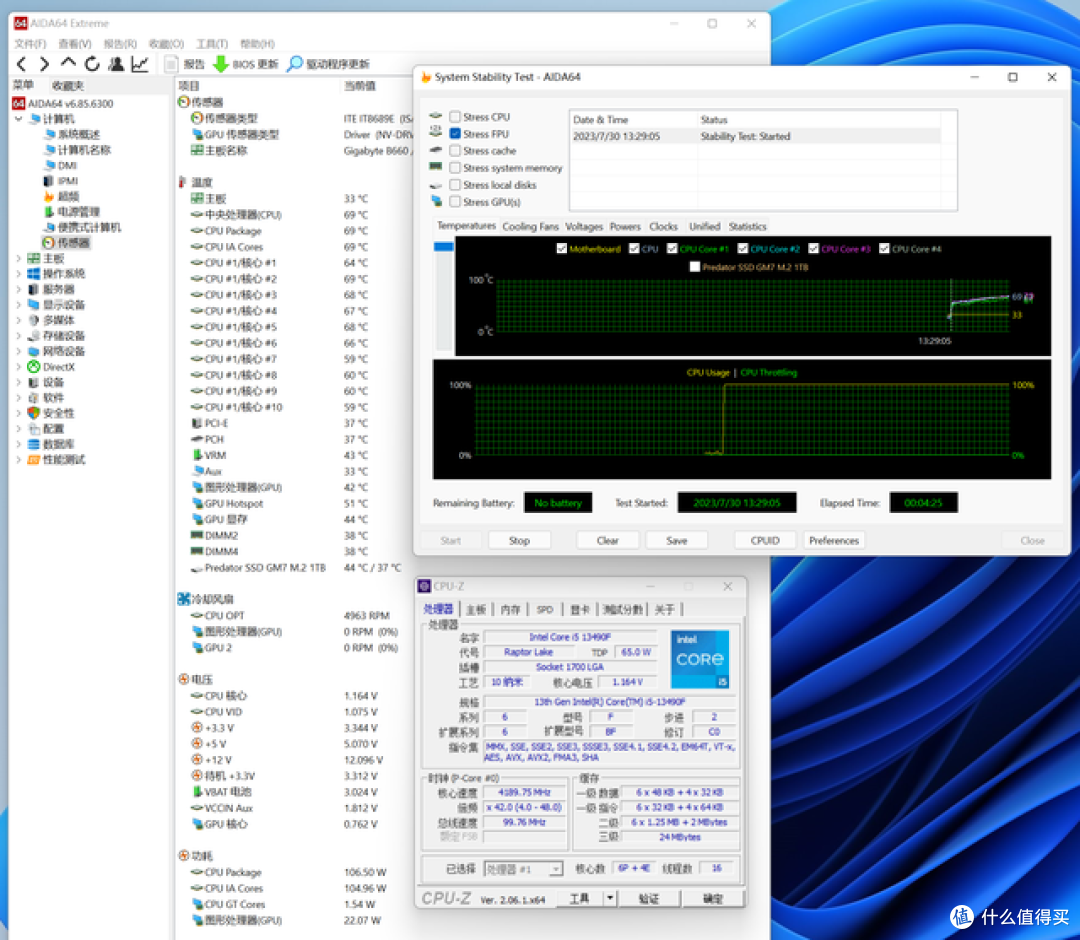The image size is (1080, 940).
Task: Enable the Stress cache checkbox
Action: point(455,151)
